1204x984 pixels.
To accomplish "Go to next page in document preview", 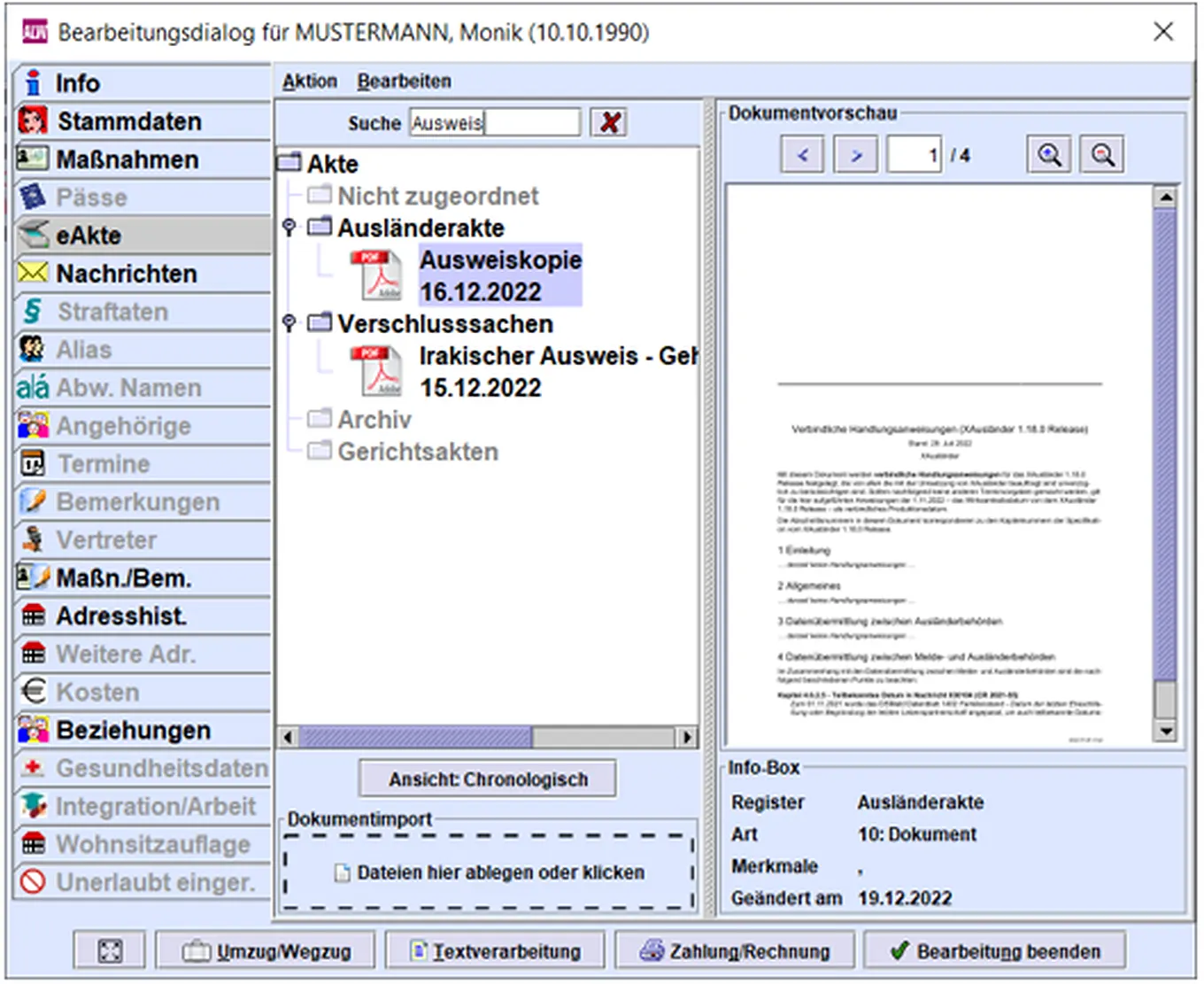I will click(x=855, y=155).
